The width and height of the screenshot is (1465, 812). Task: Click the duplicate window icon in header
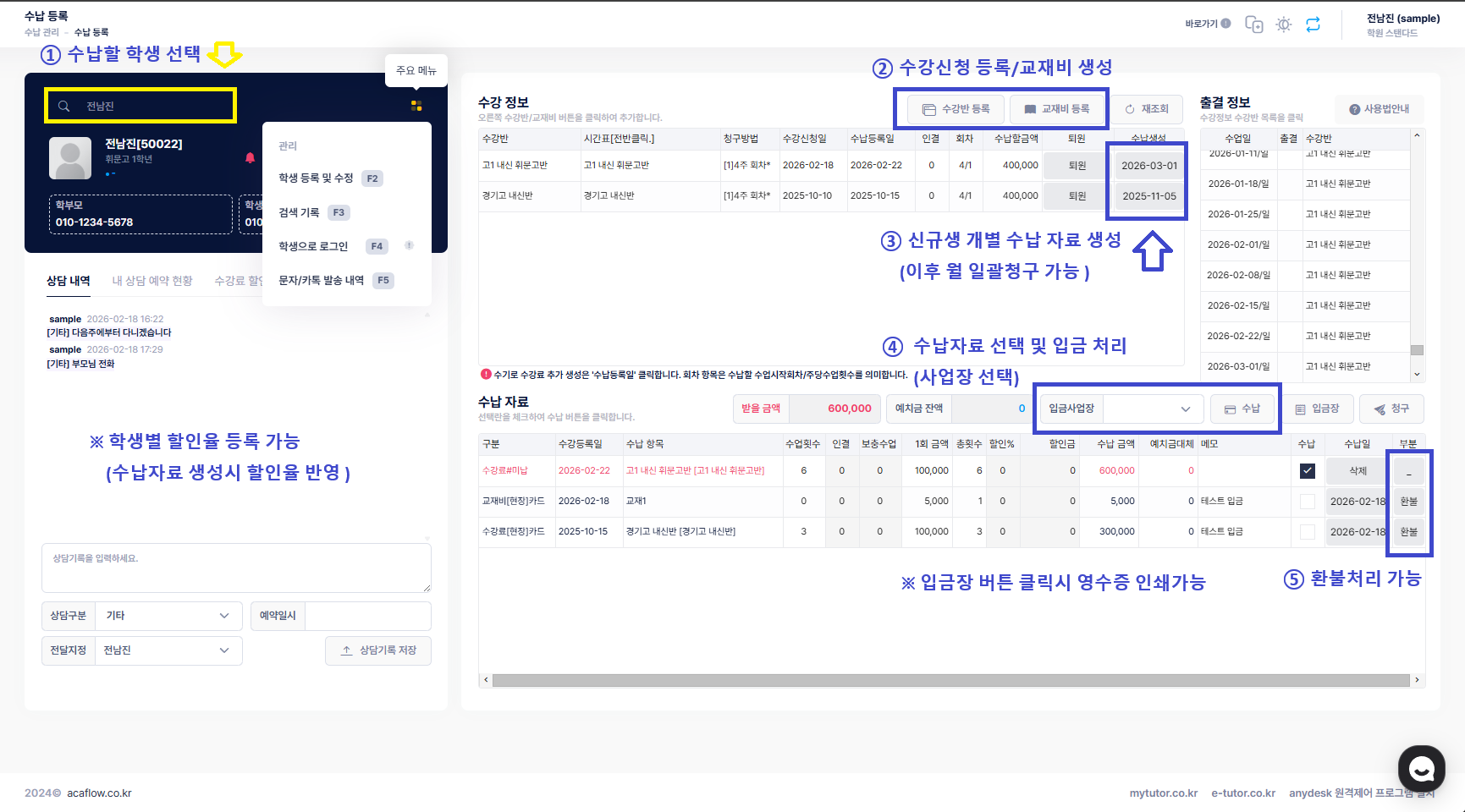(1254, 25)
